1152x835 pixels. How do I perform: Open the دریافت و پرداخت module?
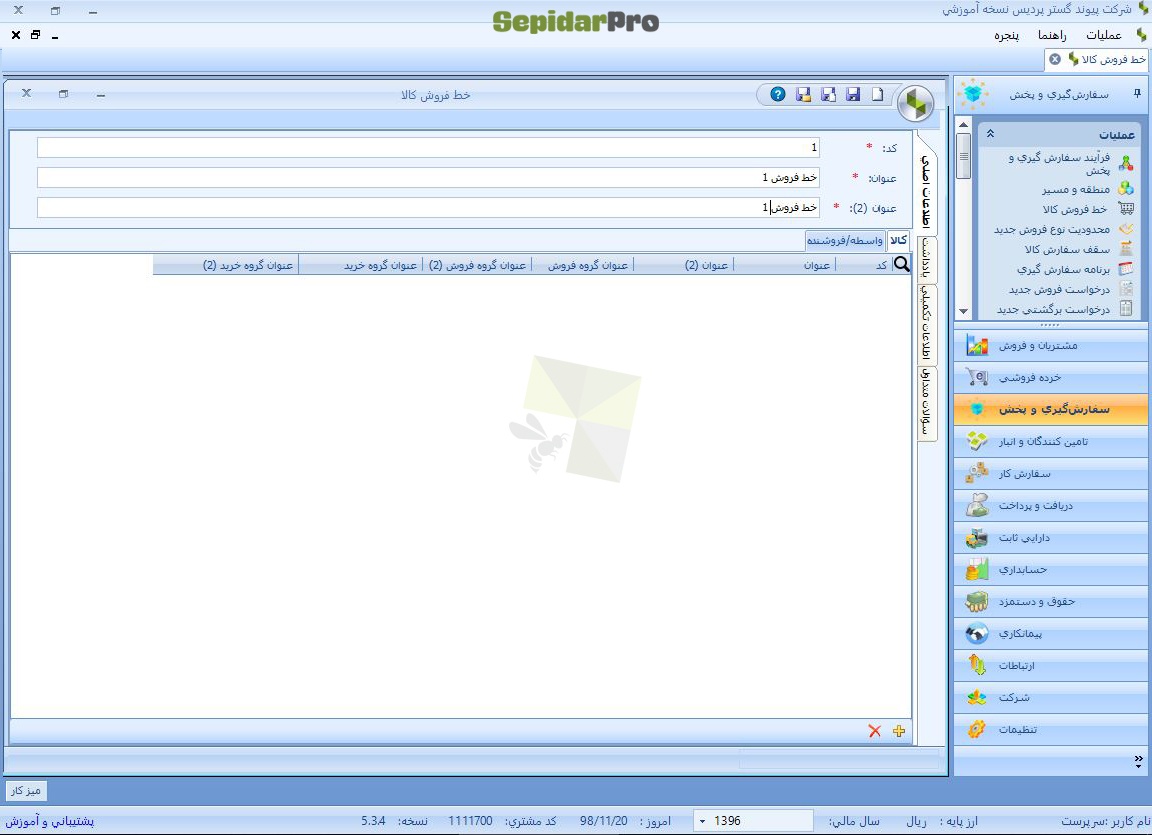pos(1051,505)
